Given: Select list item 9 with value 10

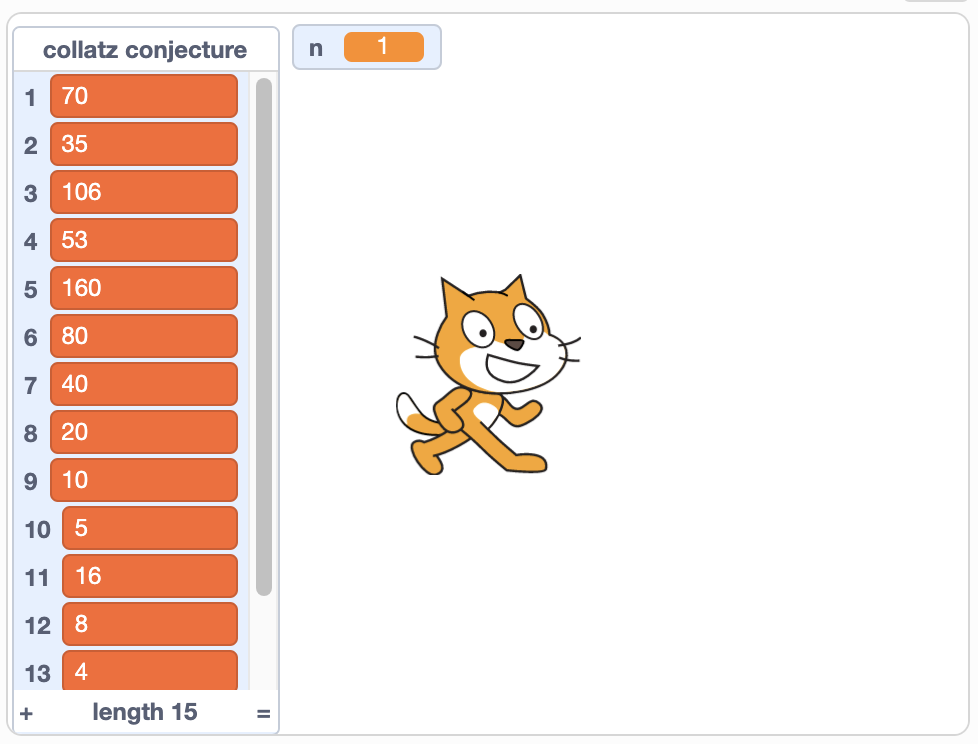Looking at the screenshot, I should click(144, 480).
